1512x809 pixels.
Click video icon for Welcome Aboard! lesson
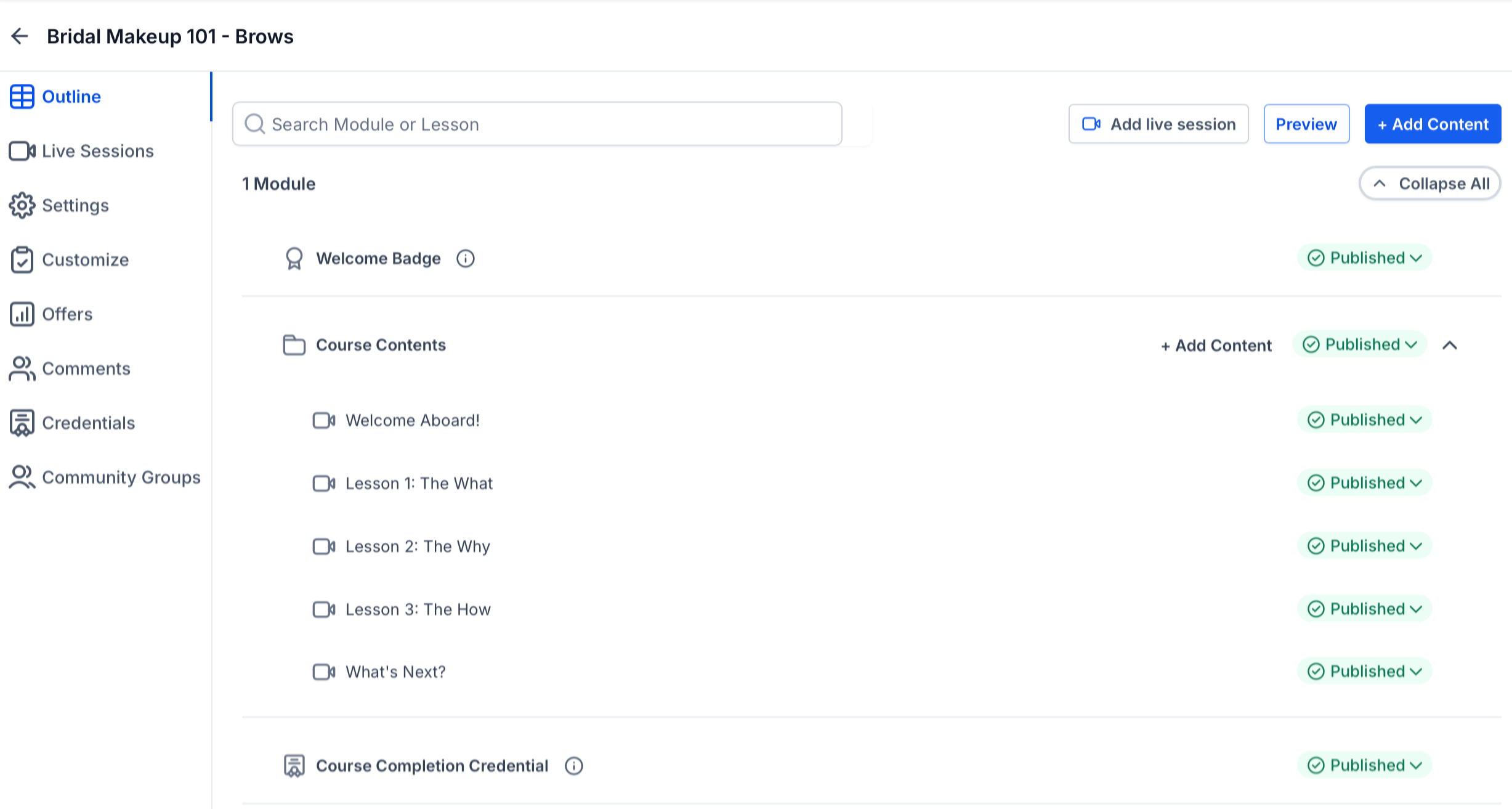(324, 421)
